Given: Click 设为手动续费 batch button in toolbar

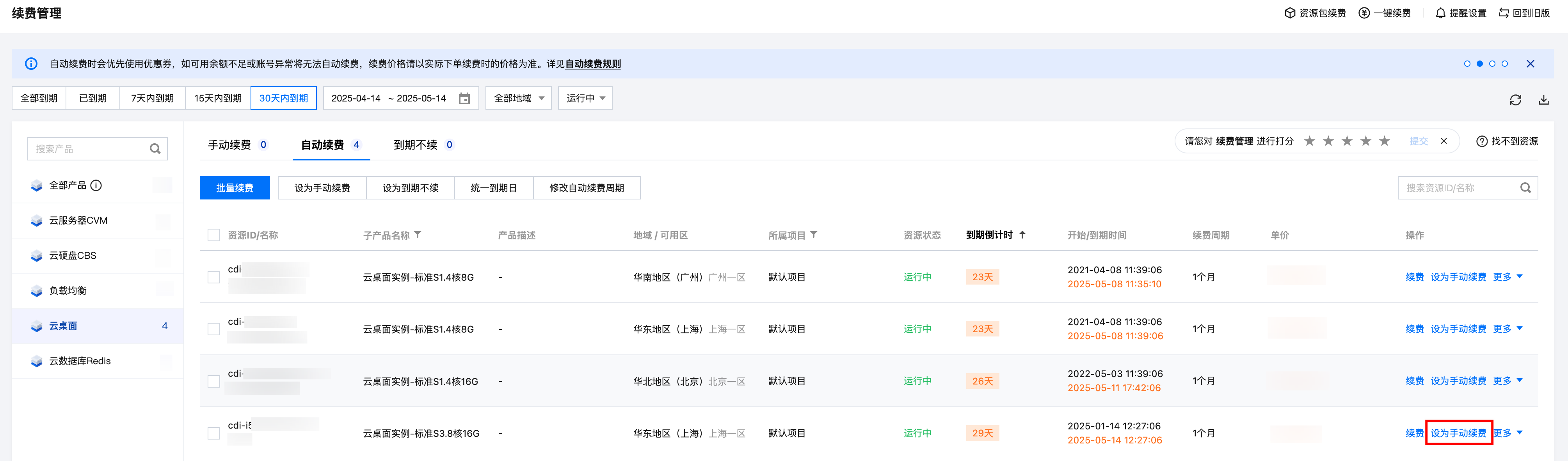Looking at the screenshot, I should click(322, 188).
